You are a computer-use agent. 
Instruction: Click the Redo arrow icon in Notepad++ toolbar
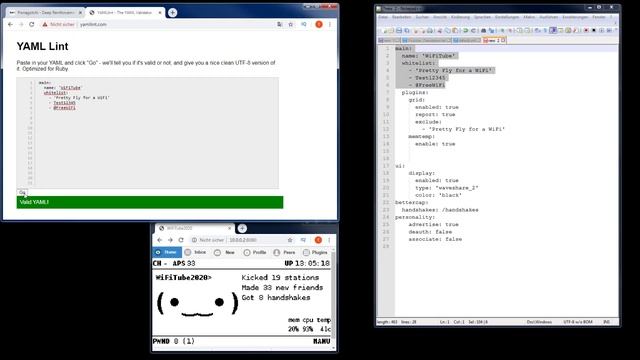(x=473, y=31)
